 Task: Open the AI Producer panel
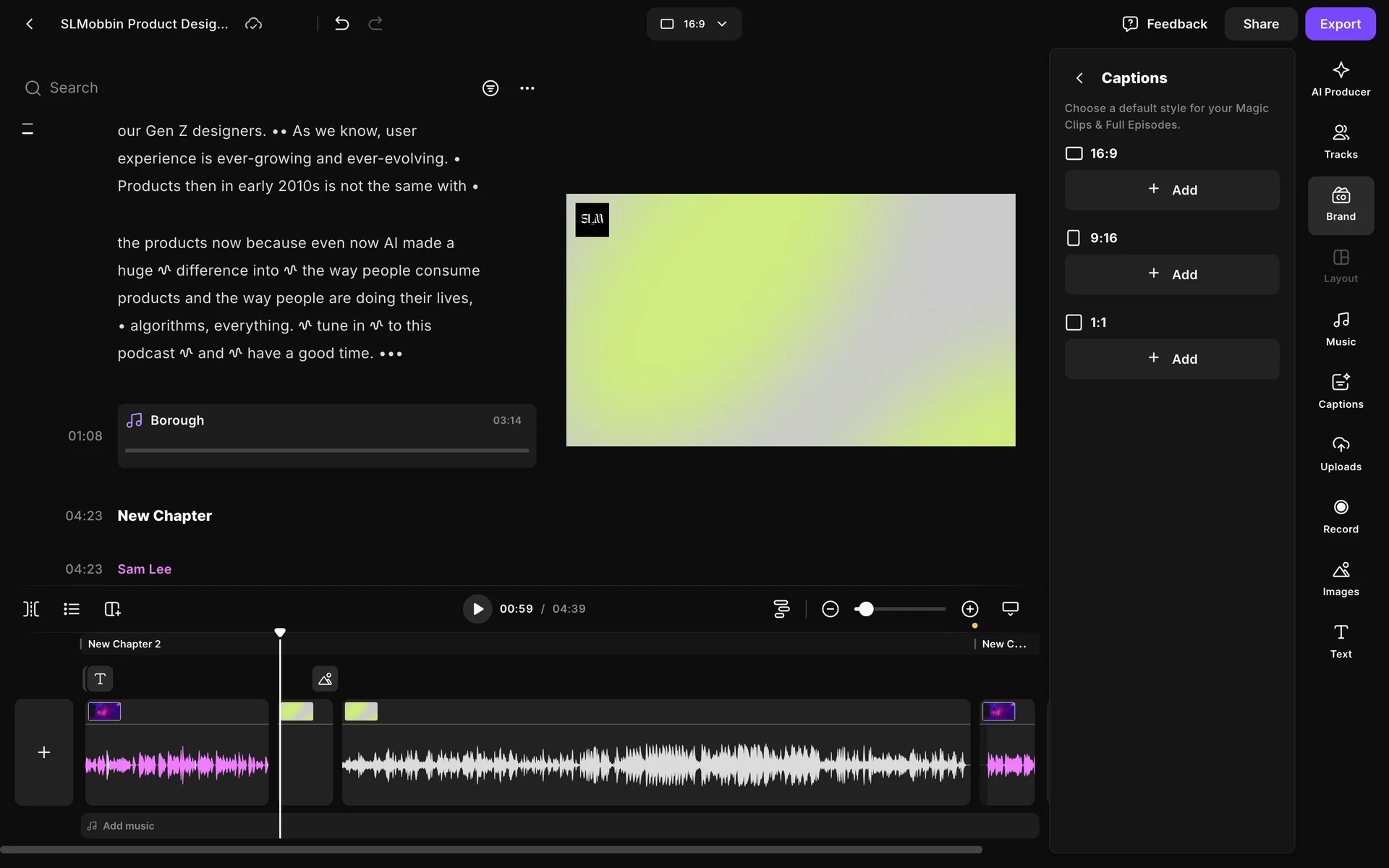coord(1340,79)
